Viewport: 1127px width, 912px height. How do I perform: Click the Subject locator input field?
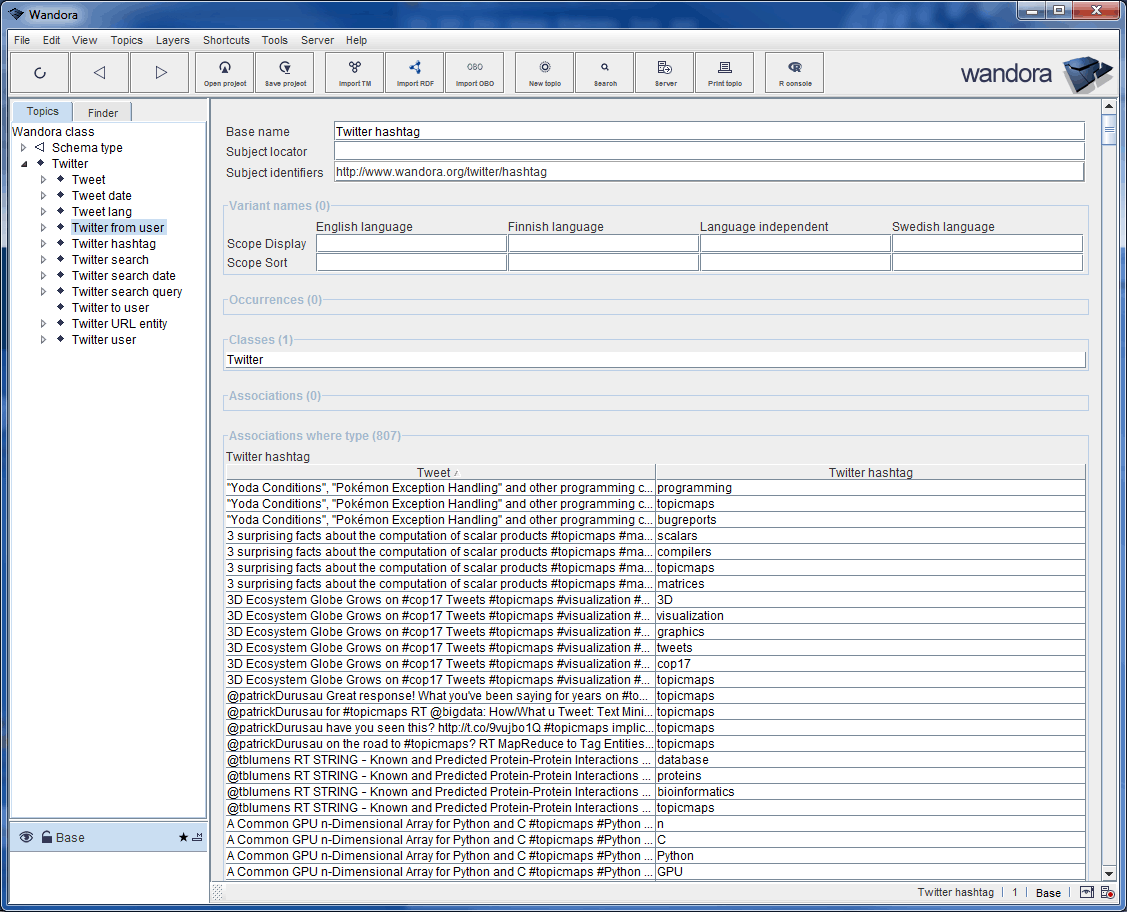(x=708, y=152)
